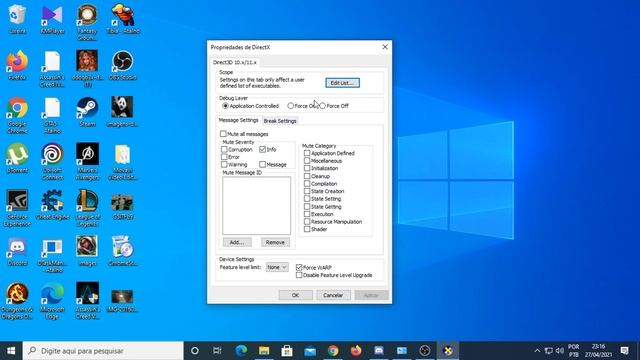The height and width of the screenshot is (360, 640).
Task: Click the Windows Start button
Action: (11, 351)
